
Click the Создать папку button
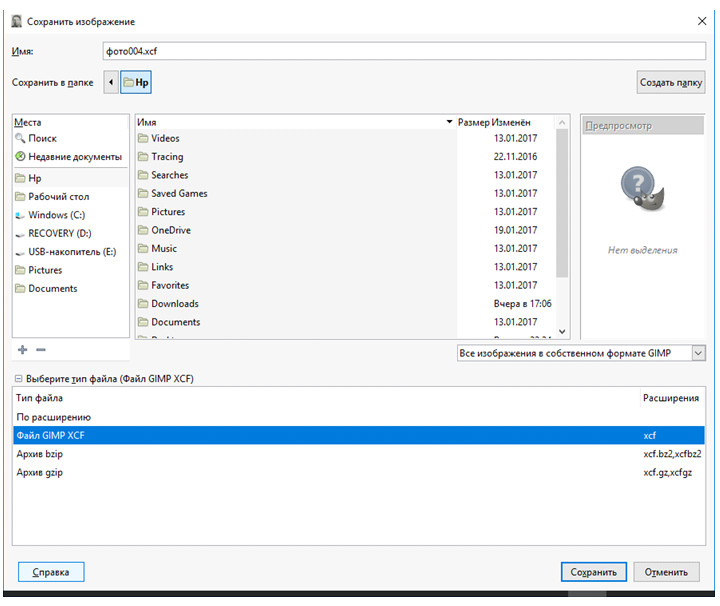pos(670,83)
